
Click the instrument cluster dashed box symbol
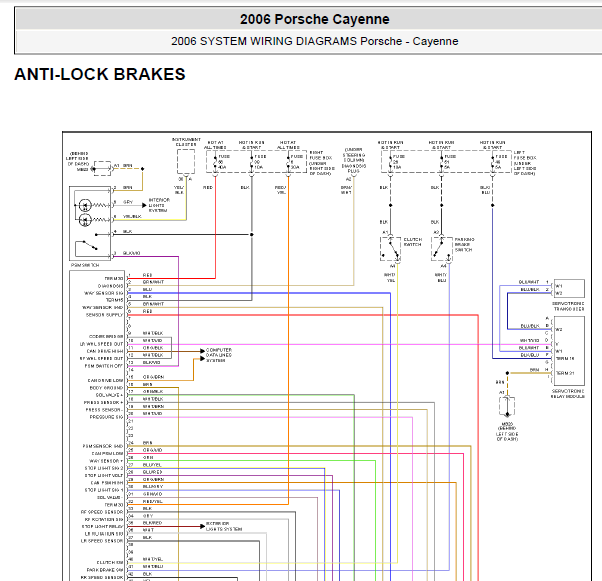[186, 162]
